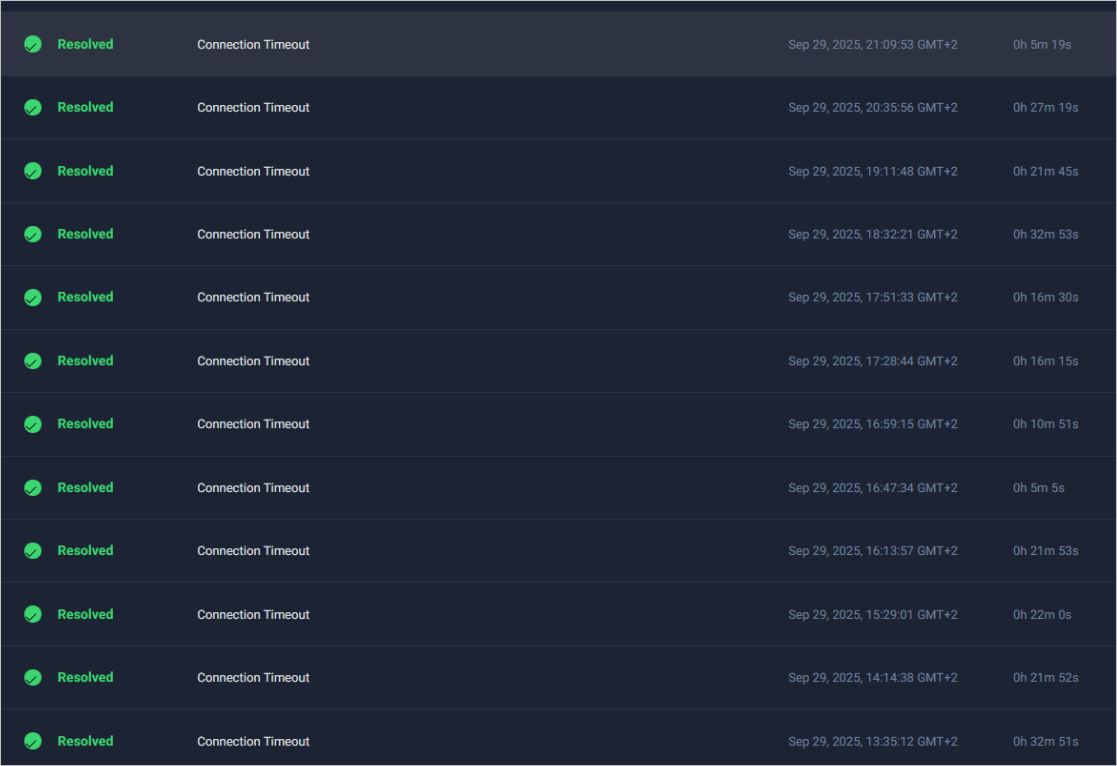Click the resolved status icon for the 14:14:38 incident

pos(33,678)
